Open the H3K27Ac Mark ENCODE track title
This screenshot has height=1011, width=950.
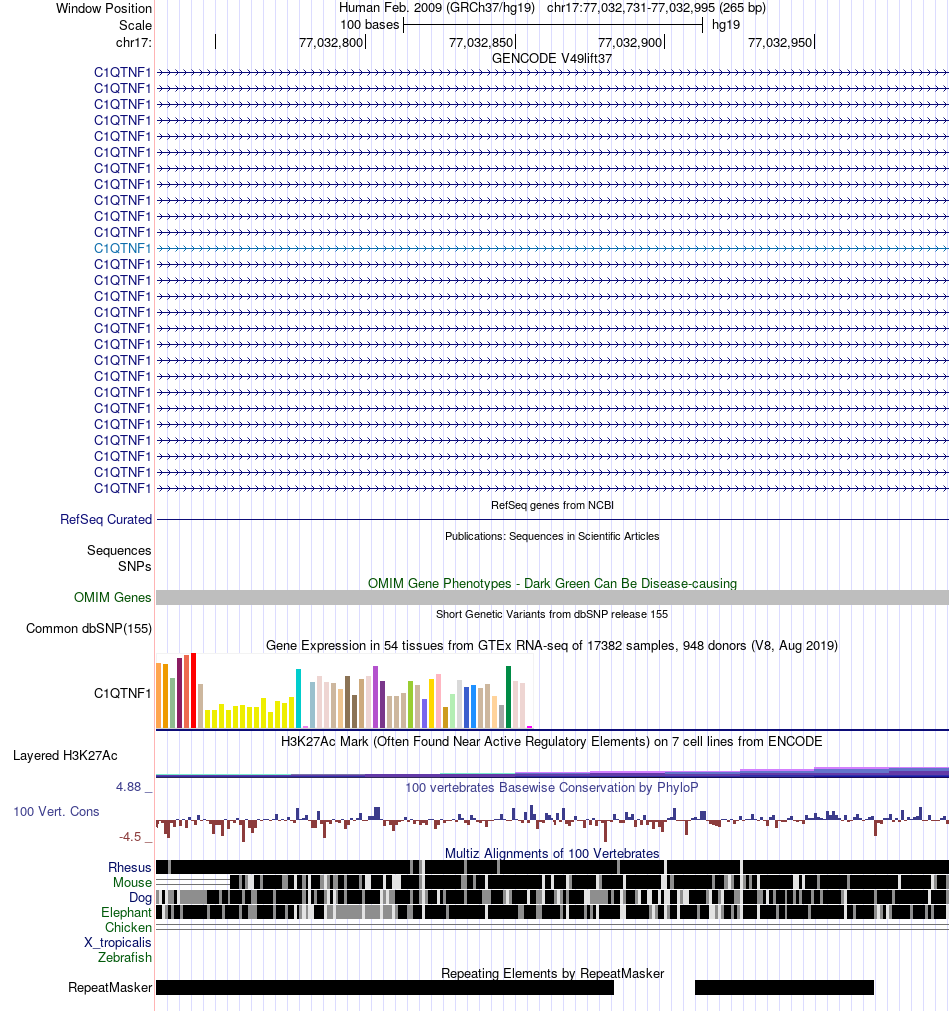[552, 741]
